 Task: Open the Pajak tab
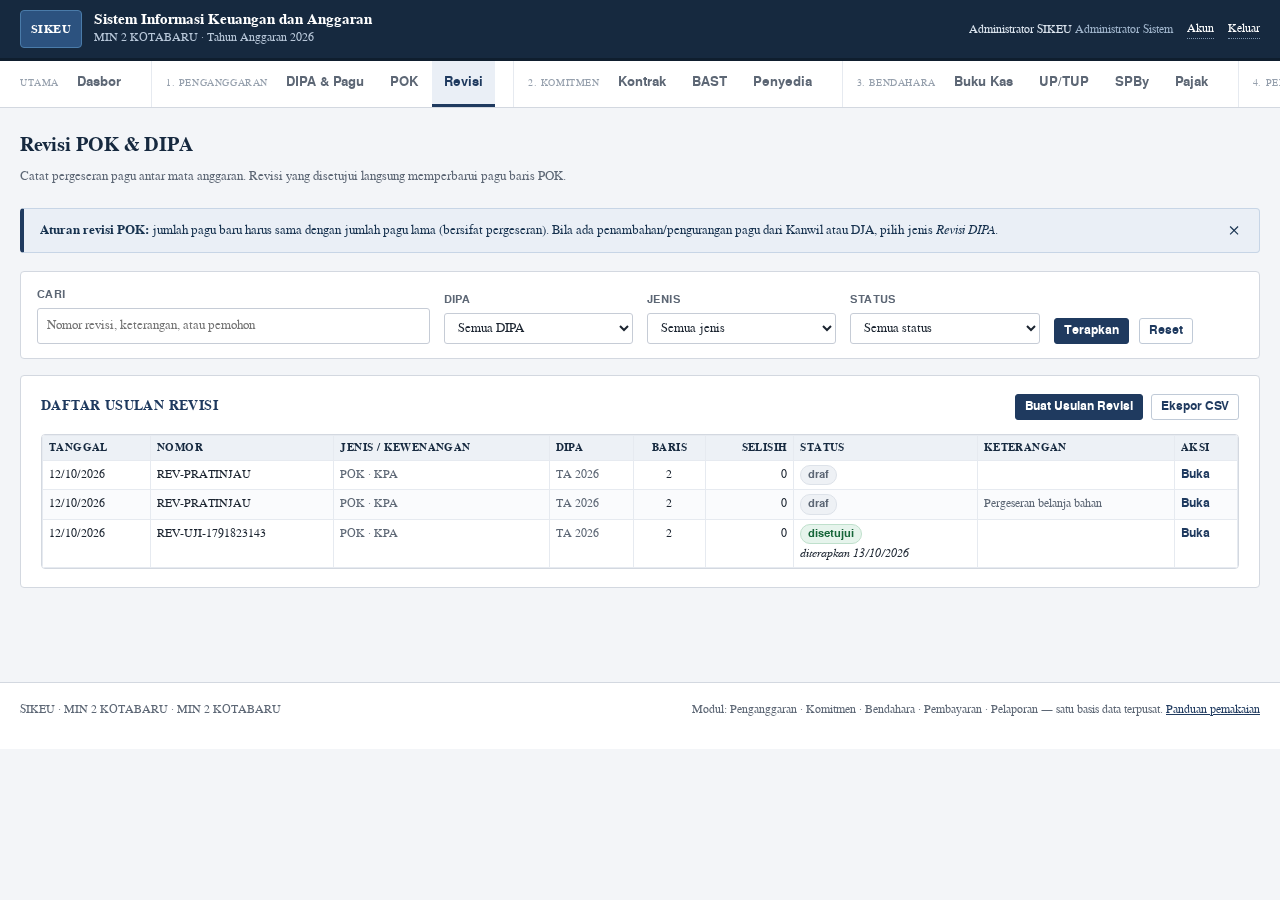pos(1192,82)
